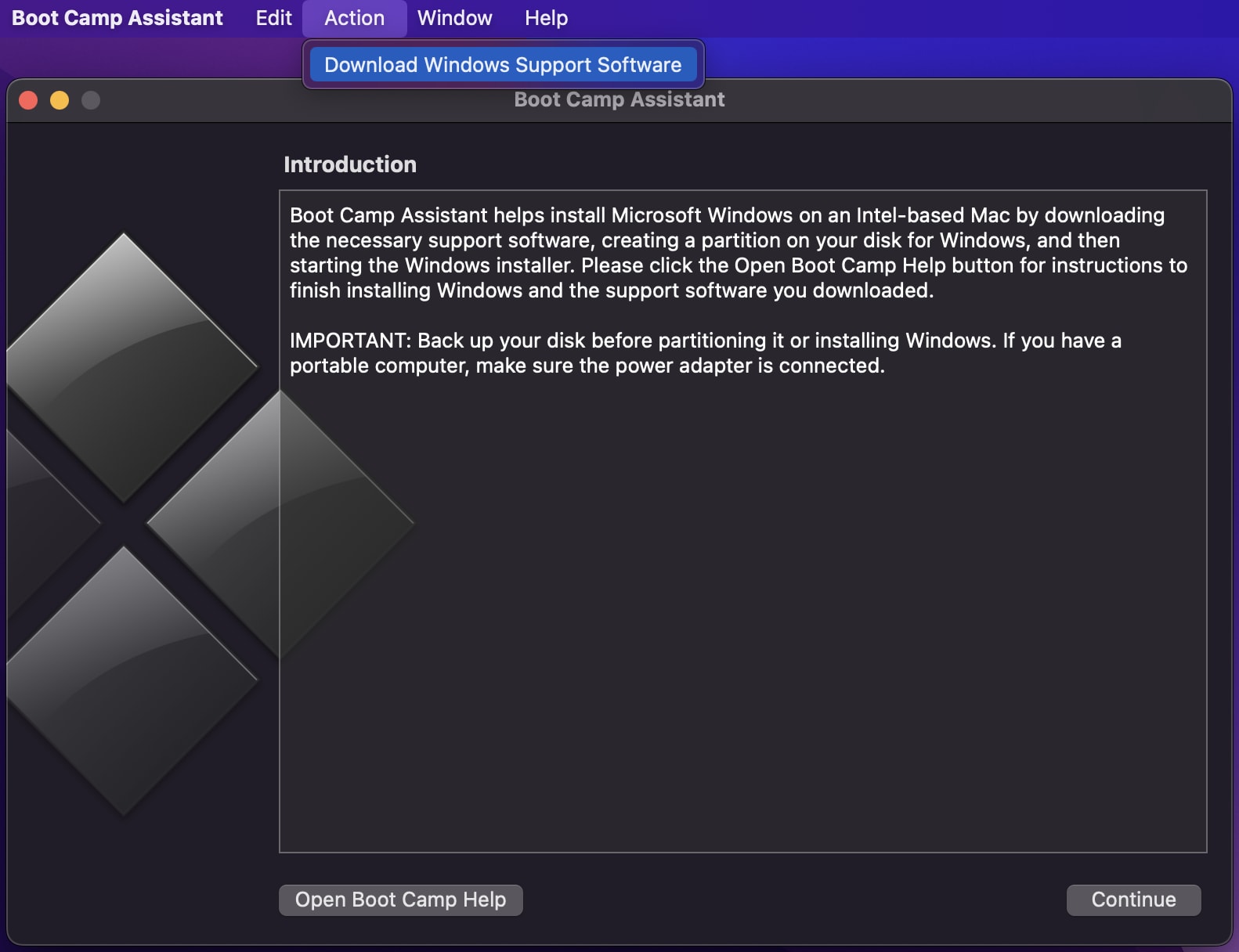Open the Window menu

tap(454, 18)
